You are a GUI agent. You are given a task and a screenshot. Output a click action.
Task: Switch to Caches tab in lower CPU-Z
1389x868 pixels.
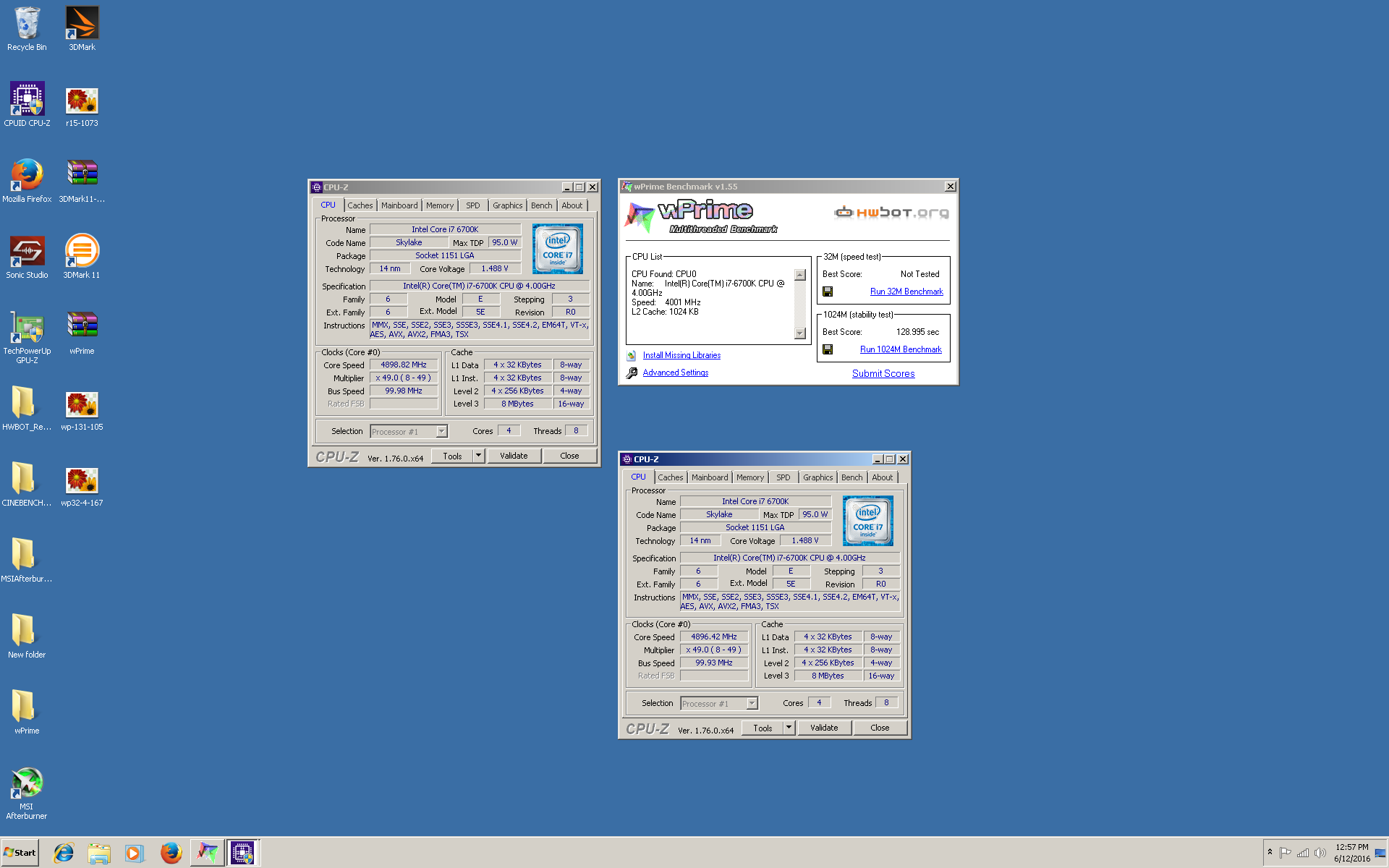tap(671, 477)
